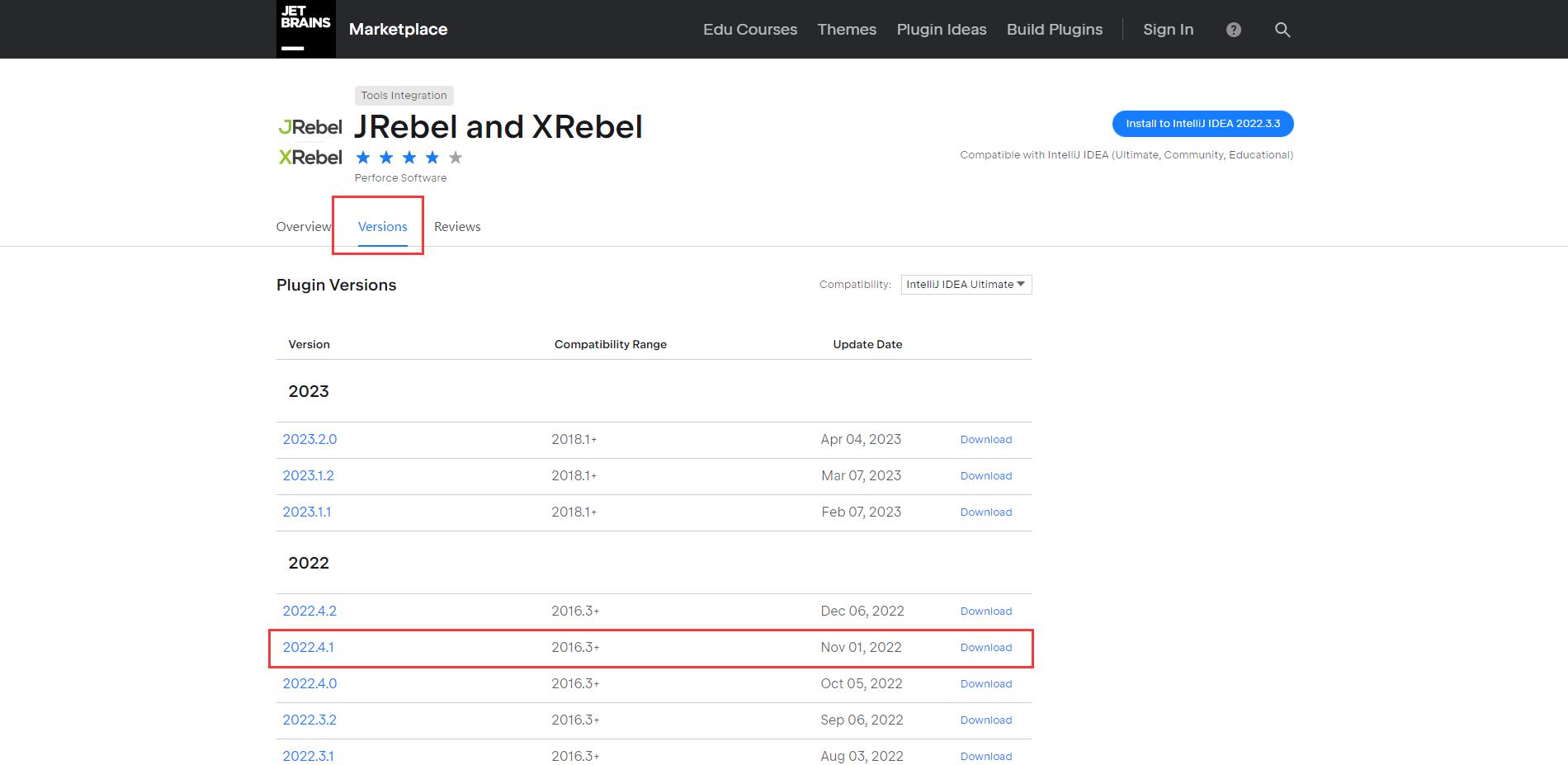Download the Feb 07, 2023 release
Viewport: 1568px width, 765px height.
point(986,512)
